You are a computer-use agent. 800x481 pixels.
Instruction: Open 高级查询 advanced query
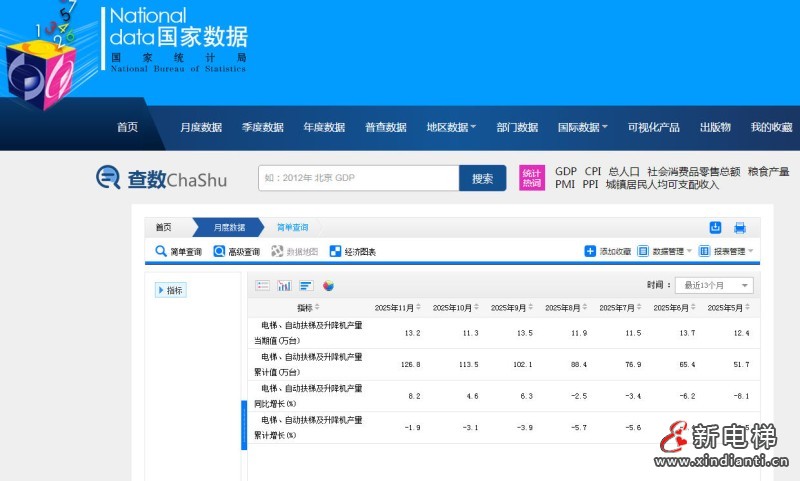pos(236,252)
